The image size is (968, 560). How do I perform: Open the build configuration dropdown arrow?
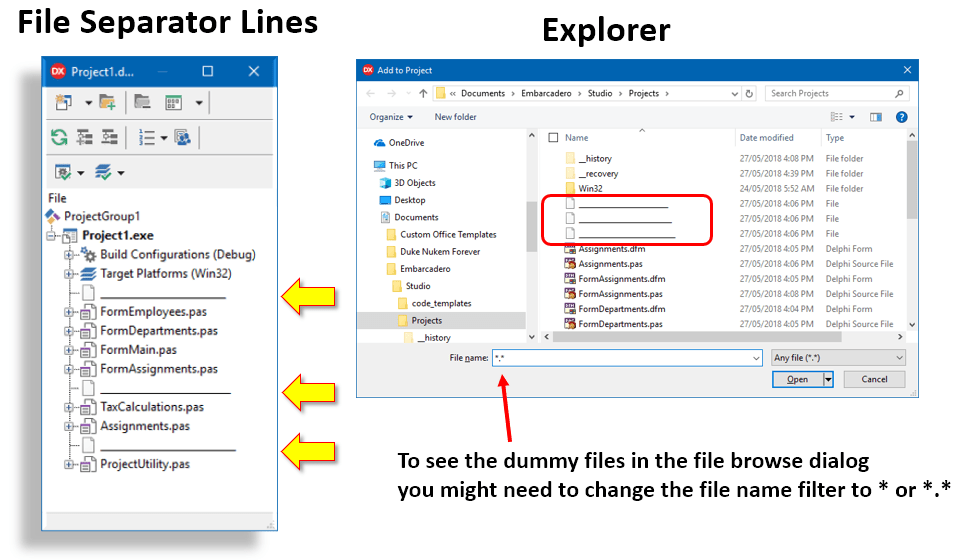point(80,173)
